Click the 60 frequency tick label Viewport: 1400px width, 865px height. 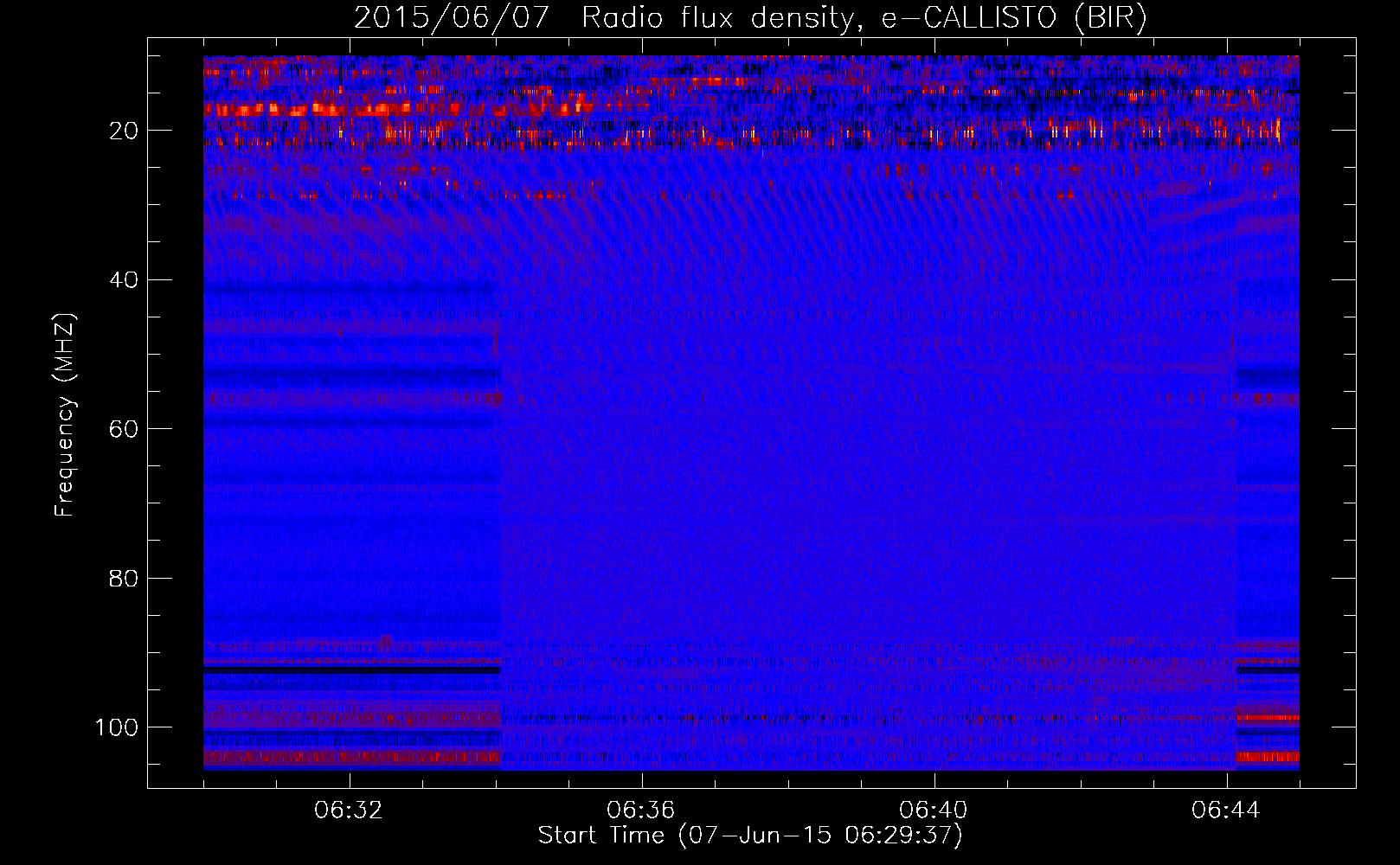click(125, 429)
